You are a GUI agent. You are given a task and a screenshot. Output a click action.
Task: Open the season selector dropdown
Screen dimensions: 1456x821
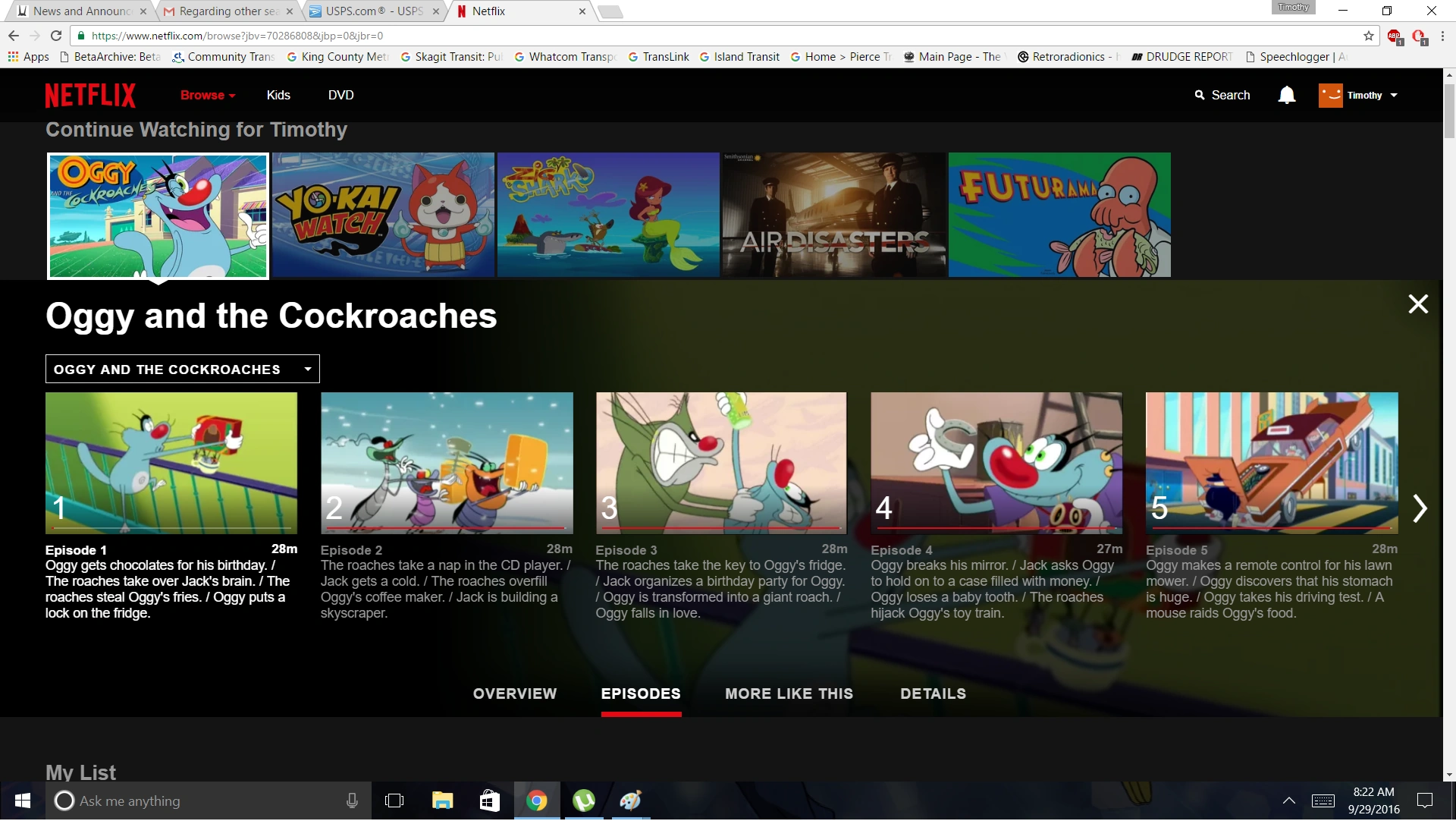[183, 370]
